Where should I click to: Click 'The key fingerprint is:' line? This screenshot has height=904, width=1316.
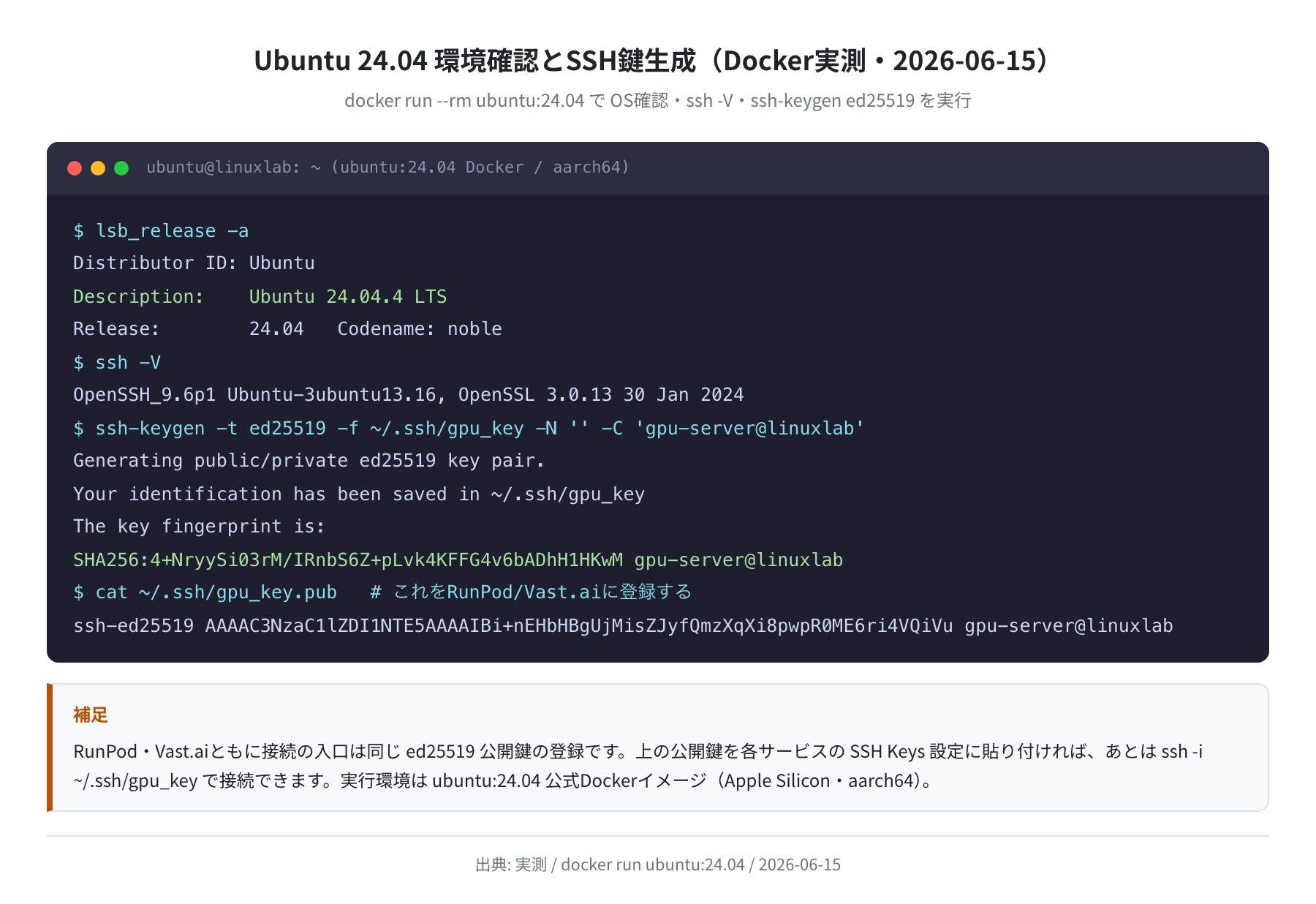click(199, 527)
